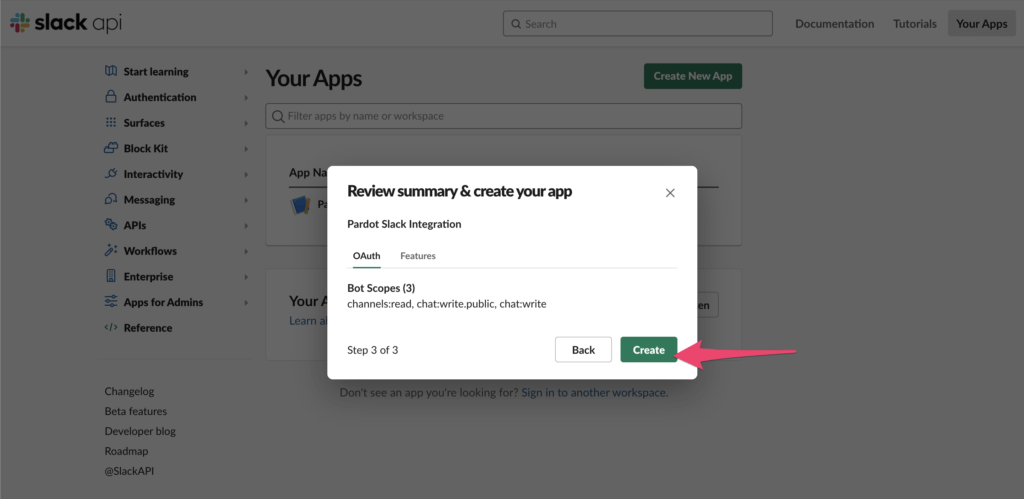
Task: Close the Review summary dialog
Action: pyautogui.click(x=670, y=192)
